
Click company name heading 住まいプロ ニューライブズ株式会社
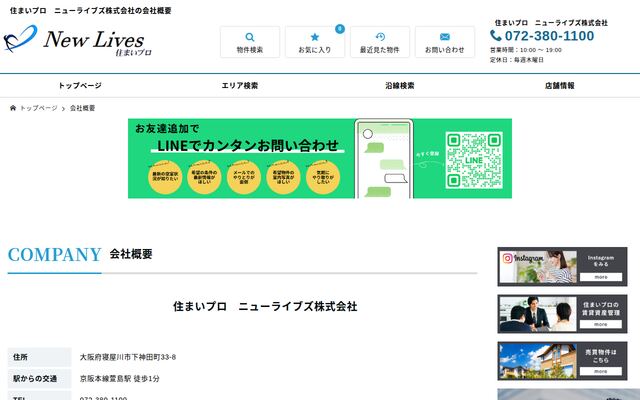(x=265, y=307)
